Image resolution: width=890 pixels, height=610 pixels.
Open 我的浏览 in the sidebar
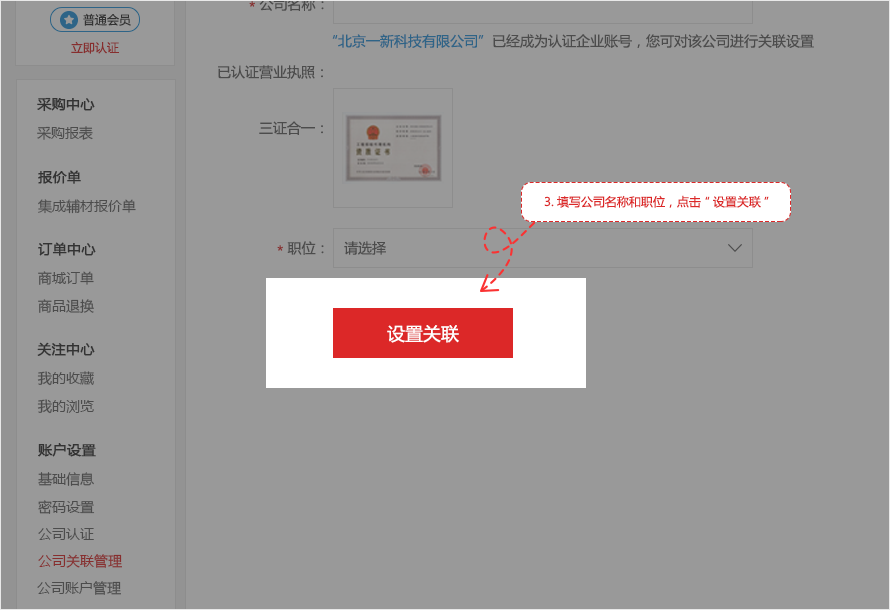(x=65, y=406)
